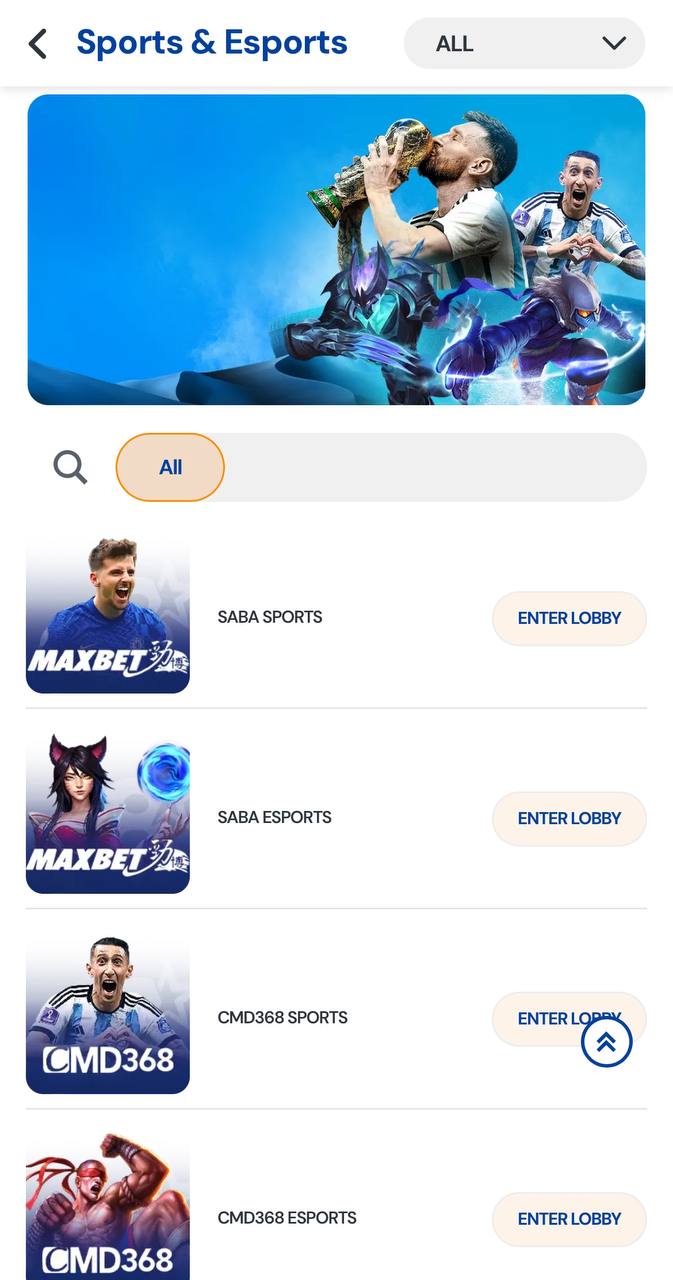Enter lobby for SABA SPORTS

point(569,618)
